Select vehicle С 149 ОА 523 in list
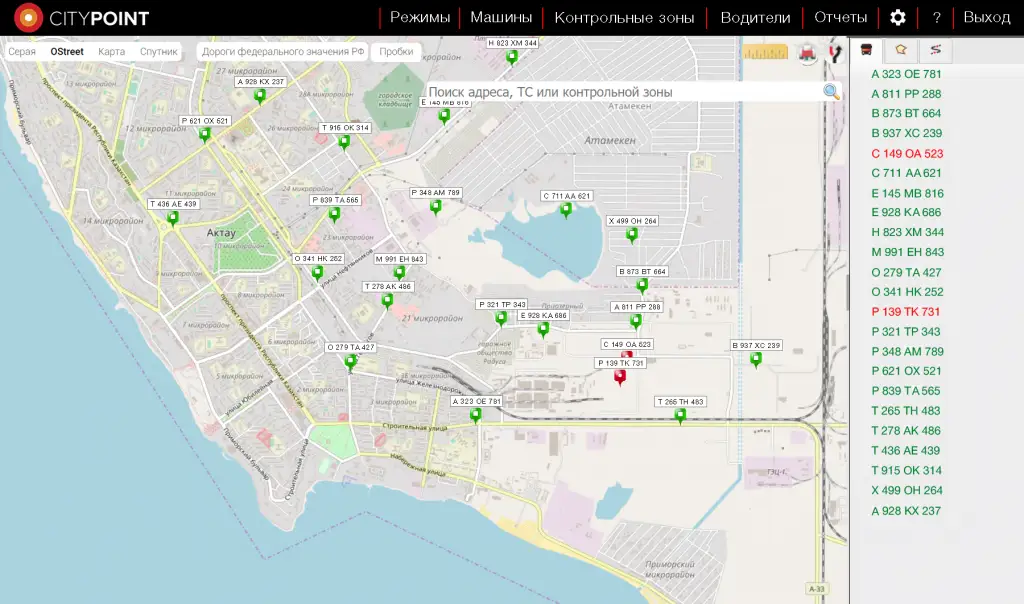The image size is (1024, 604). pos(907,154)
